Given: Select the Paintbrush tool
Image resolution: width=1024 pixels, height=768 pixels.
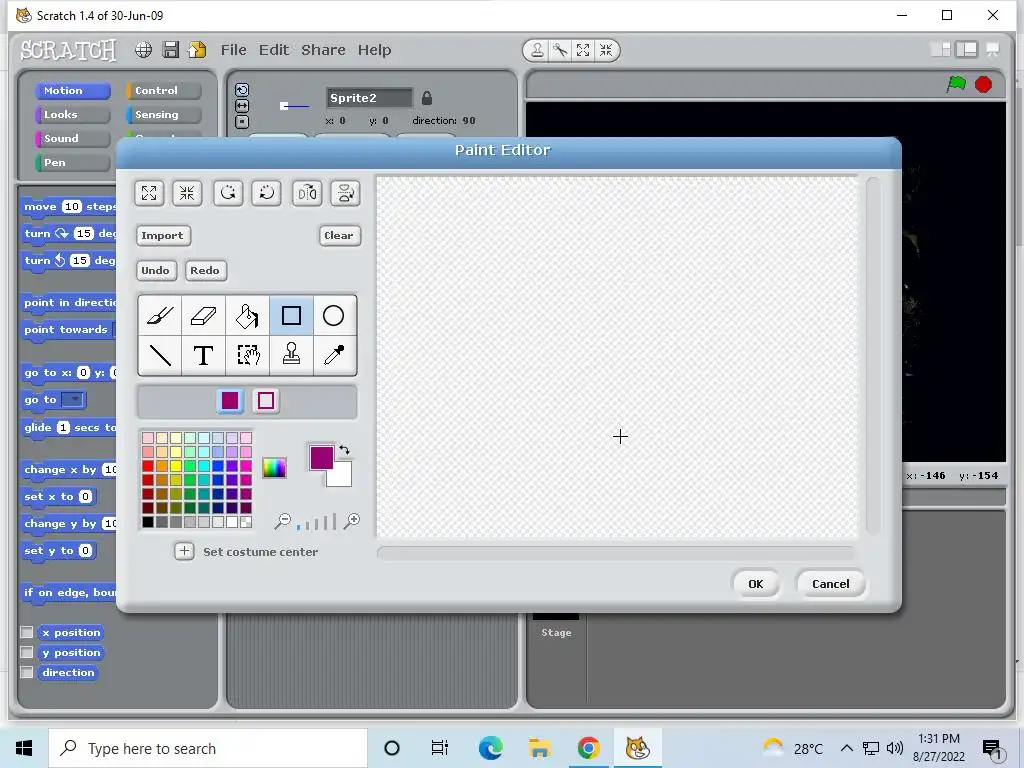Looking at the screenshot, I should (x=160, y=316).
